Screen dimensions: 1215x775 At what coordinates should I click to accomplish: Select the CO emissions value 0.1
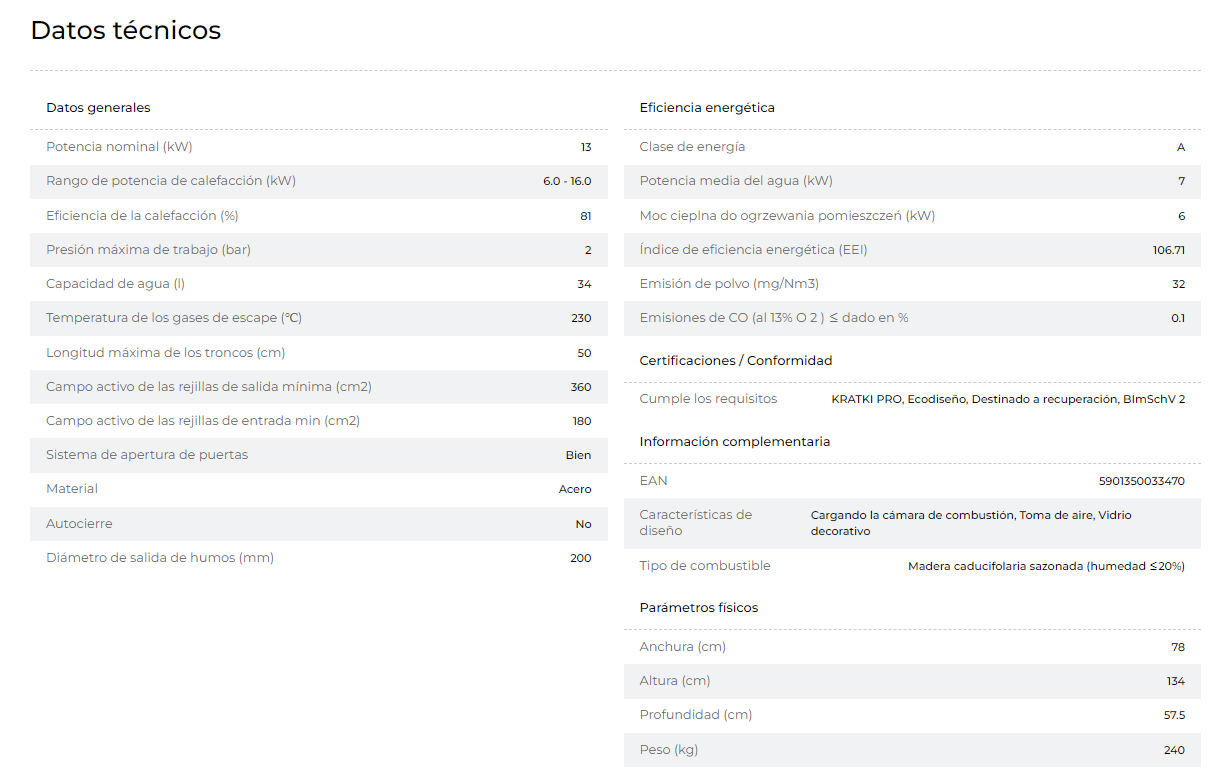pos(1178,318)
